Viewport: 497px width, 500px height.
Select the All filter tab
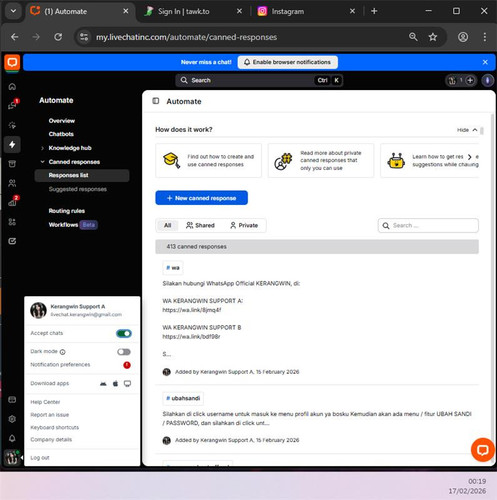tap(167, 226)
